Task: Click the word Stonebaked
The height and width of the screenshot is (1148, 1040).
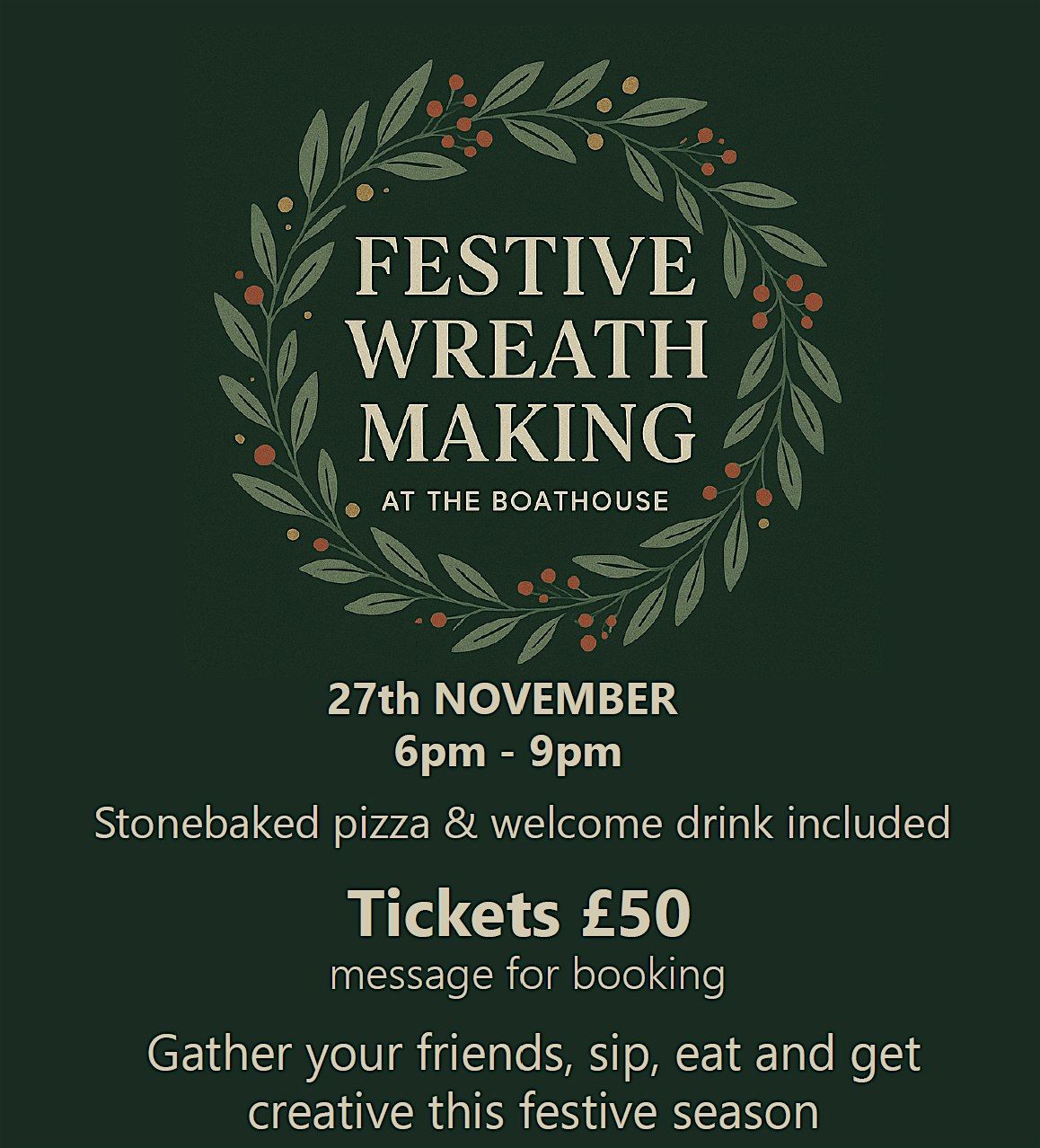Action: coord(207,823)
